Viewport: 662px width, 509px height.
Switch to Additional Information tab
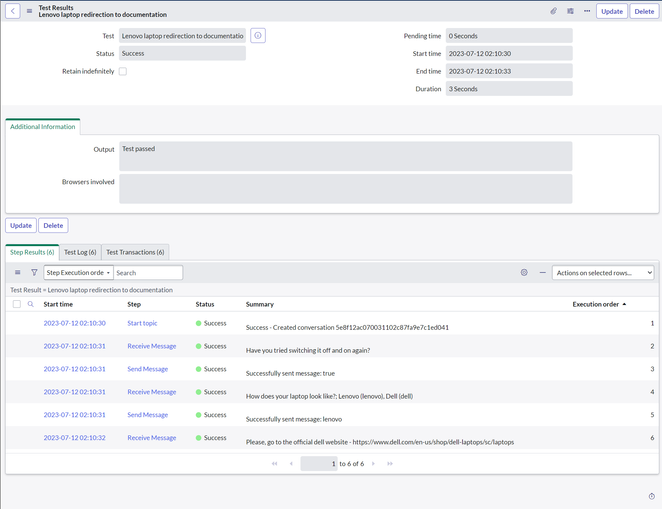point(43,127)
